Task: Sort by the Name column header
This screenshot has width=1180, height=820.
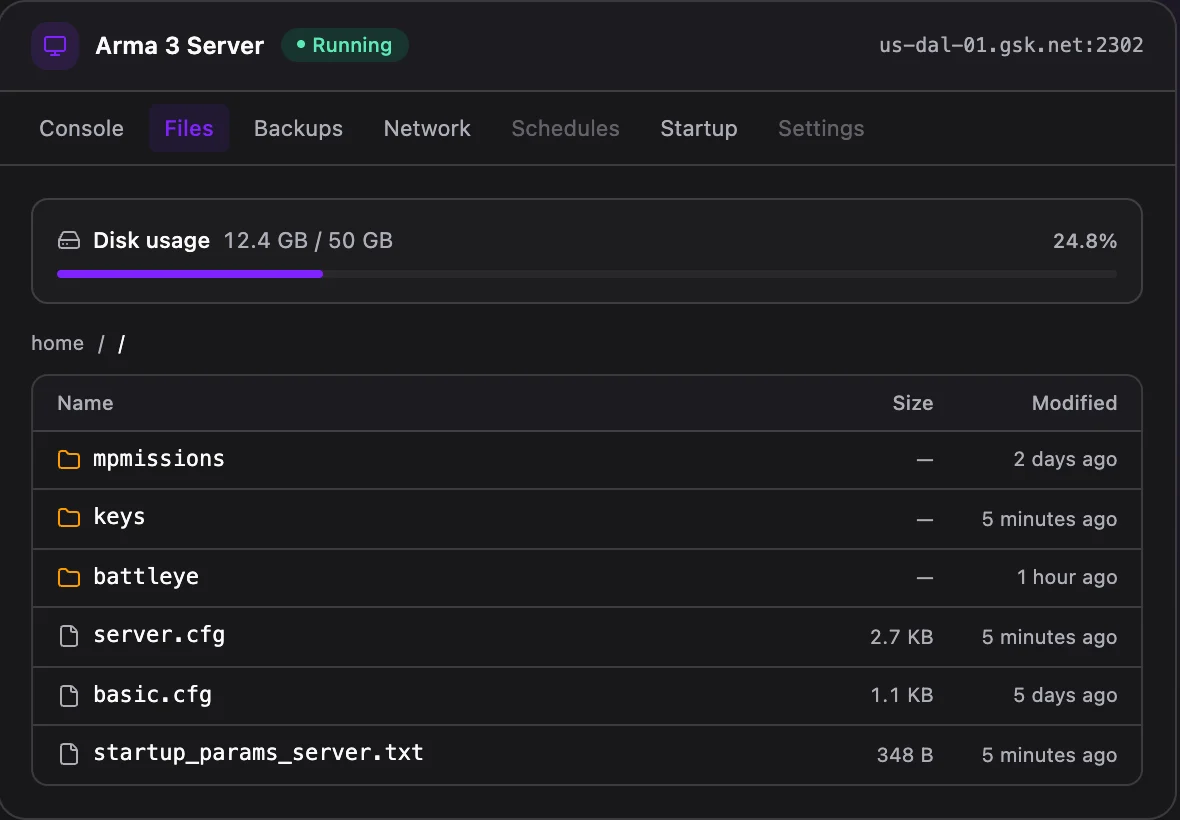Action: pyautogui.click(x=85, y=403)
